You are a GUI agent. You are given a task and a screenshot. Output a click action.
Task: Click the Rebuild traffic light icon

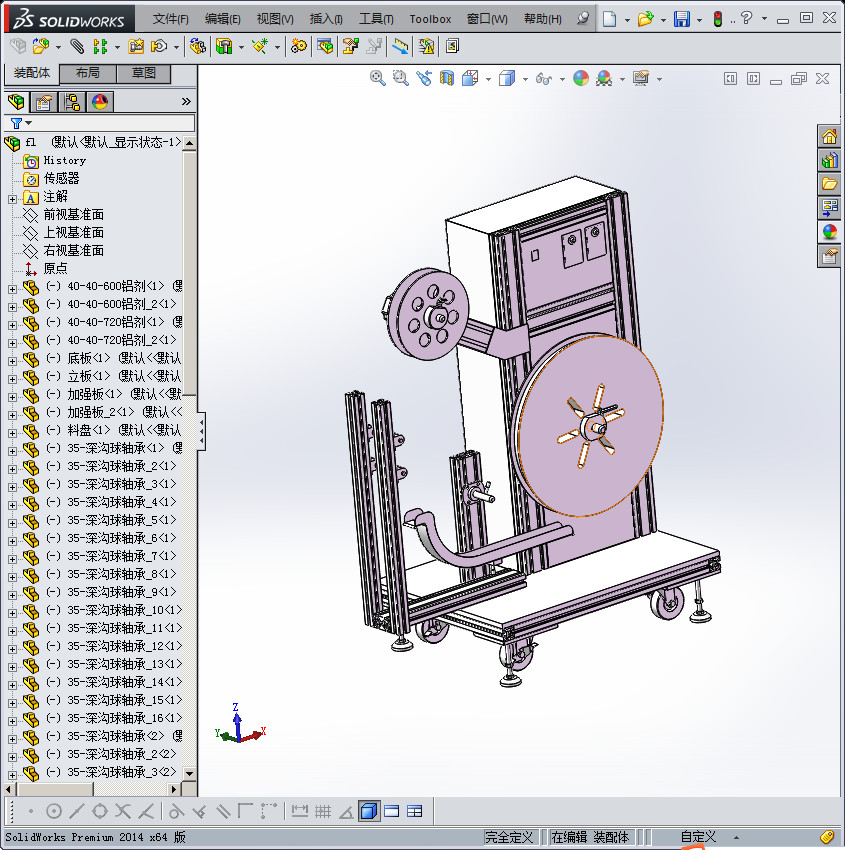tap(718, 20)
